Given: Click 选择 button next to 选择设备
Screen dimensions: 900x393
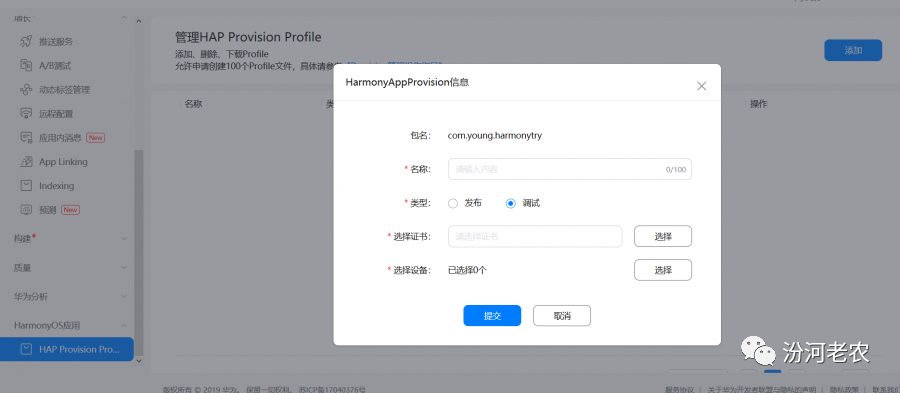Looking at the screenshot, I should (x=663, y=270).
